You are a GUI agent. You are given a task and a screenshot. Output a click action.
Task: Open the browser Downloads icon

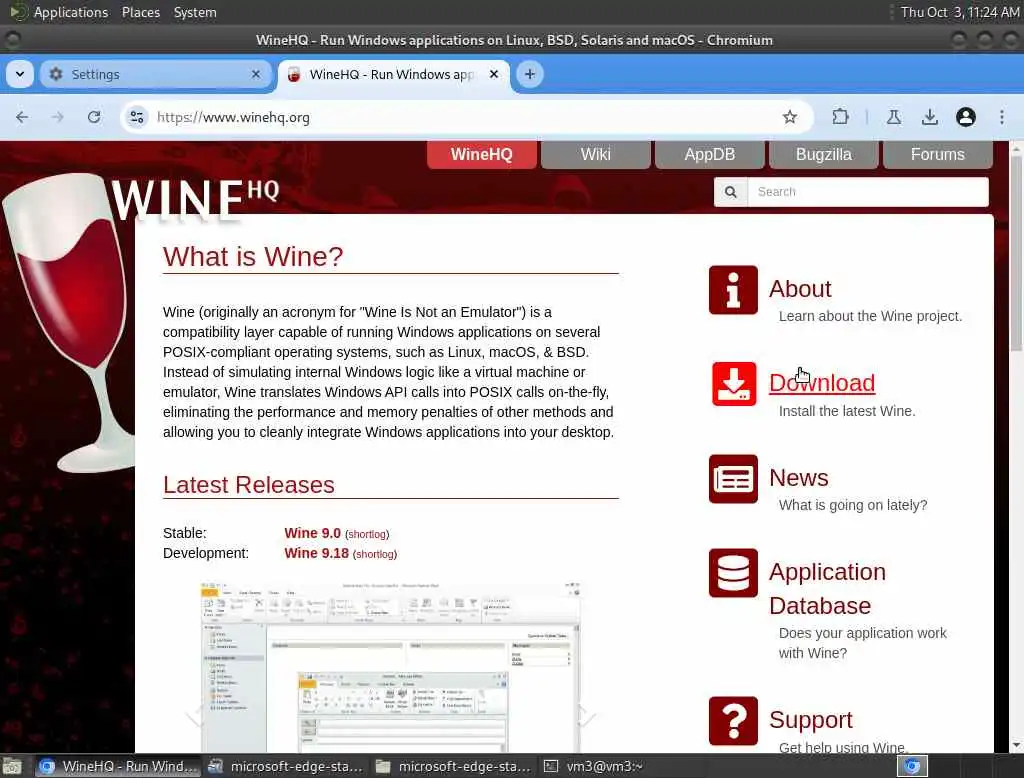[x=929, y=118]
